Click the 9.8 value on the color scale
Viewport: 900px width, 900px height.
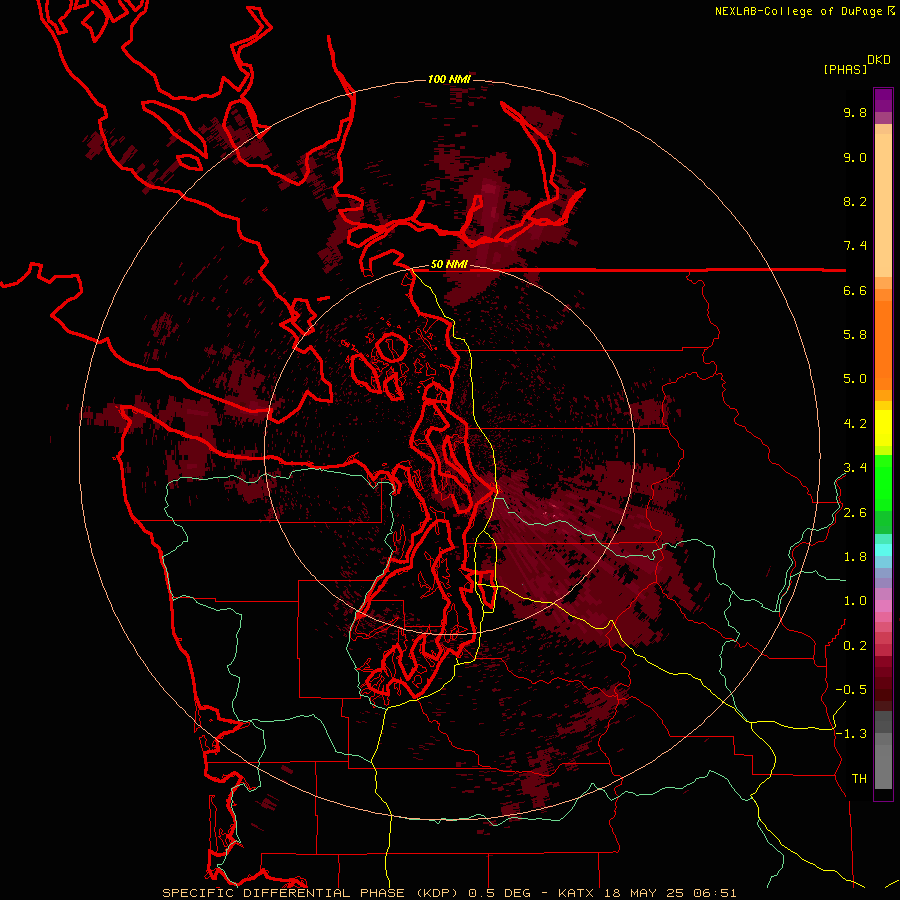tap(855, 112)
